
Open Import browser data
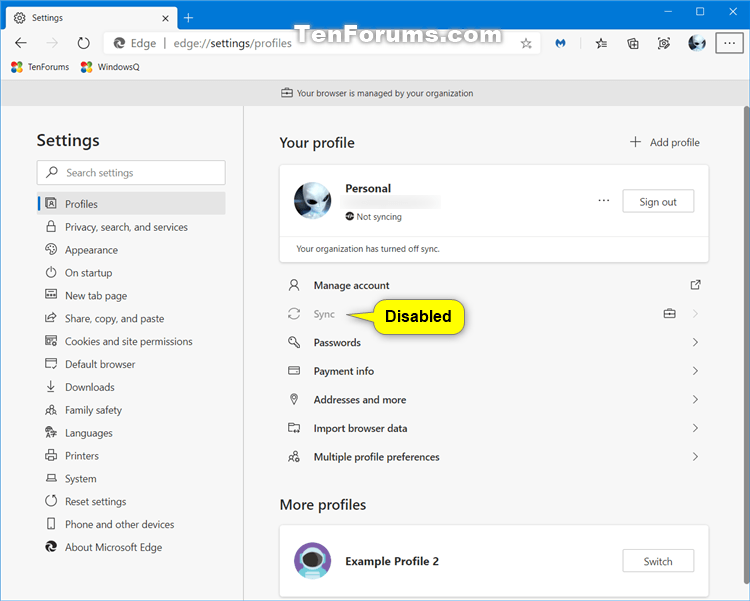click(494, 428)
